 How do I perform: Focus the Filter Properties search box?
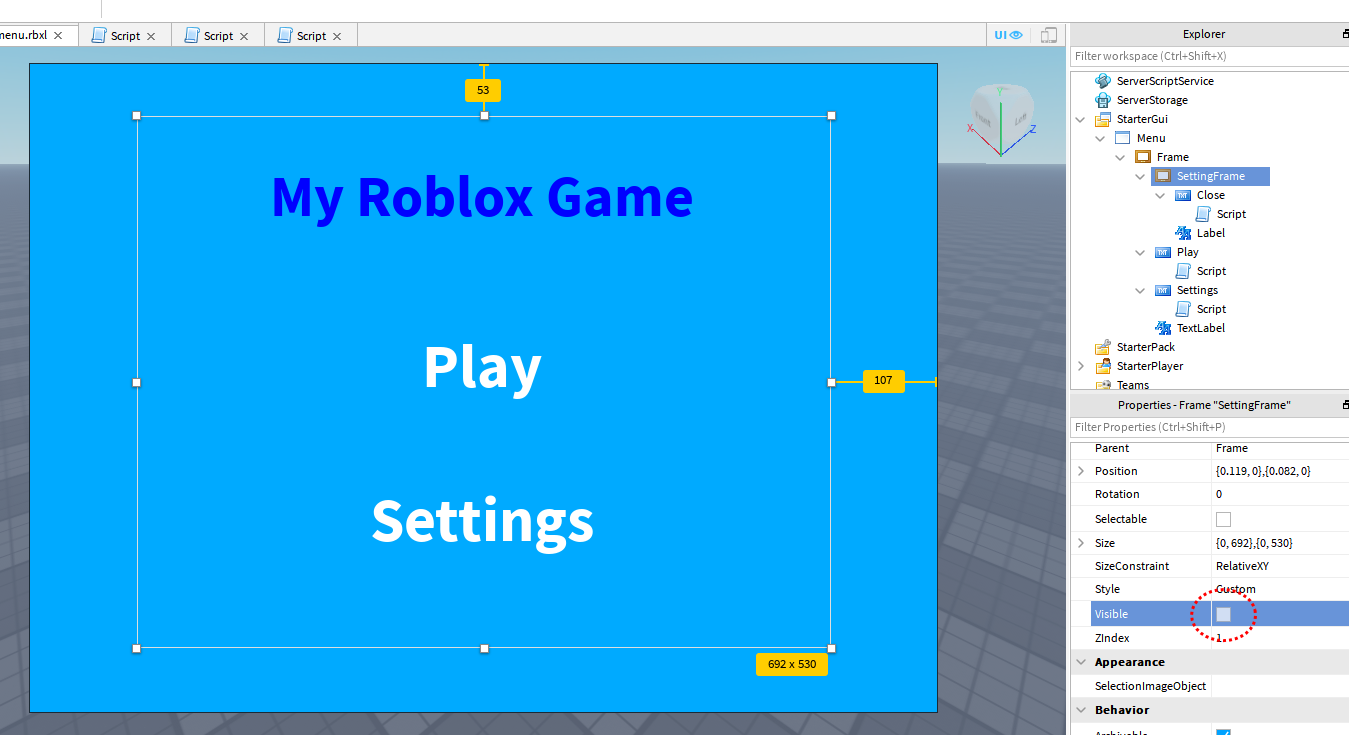[1209, 427]
